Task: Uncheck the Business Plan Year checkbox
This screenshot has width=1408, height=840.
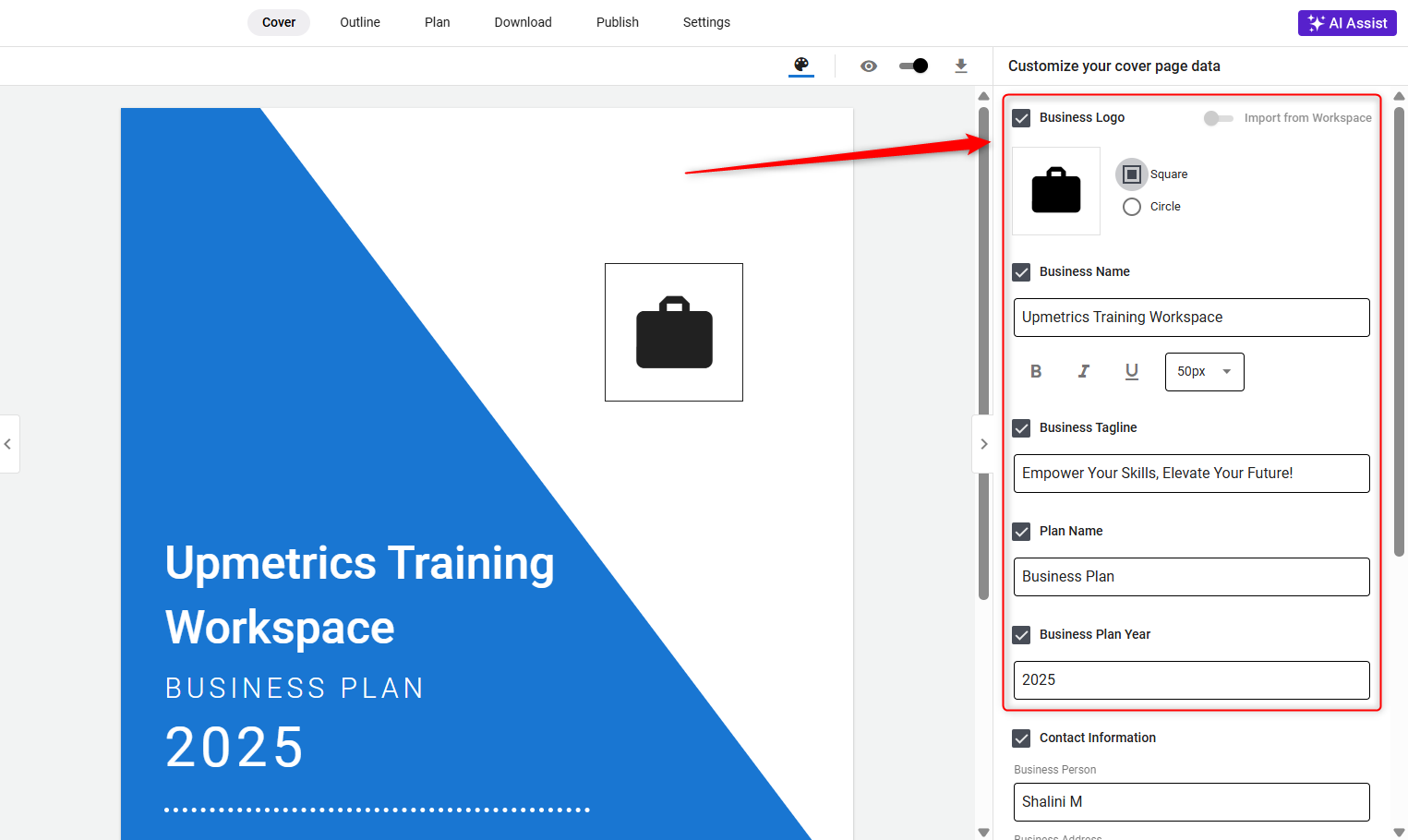Action: 1021,635
